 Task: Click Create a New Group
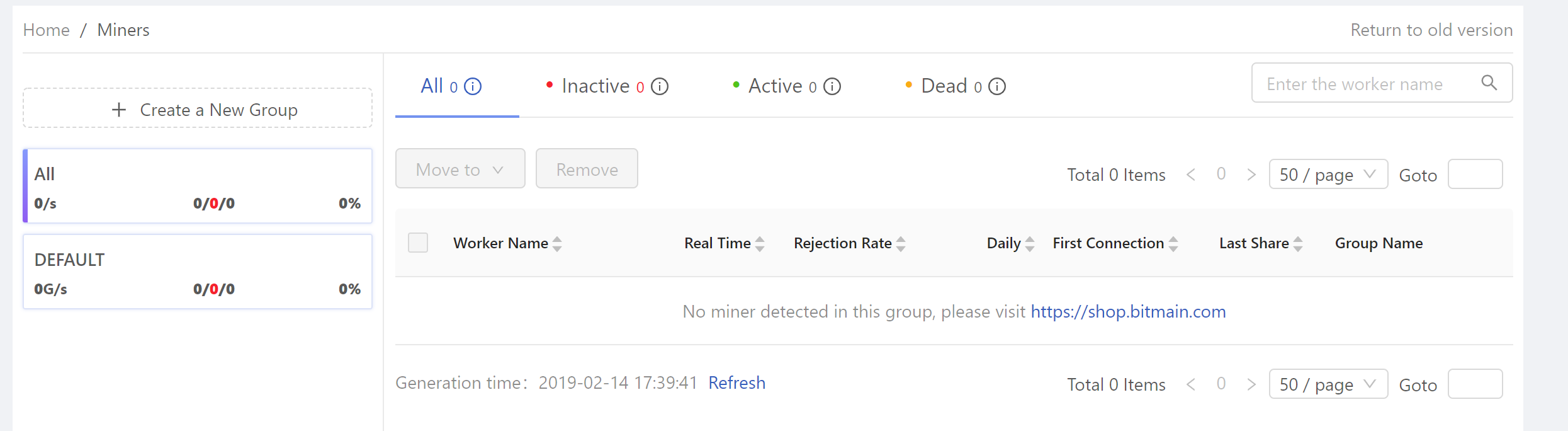[197, 108]
